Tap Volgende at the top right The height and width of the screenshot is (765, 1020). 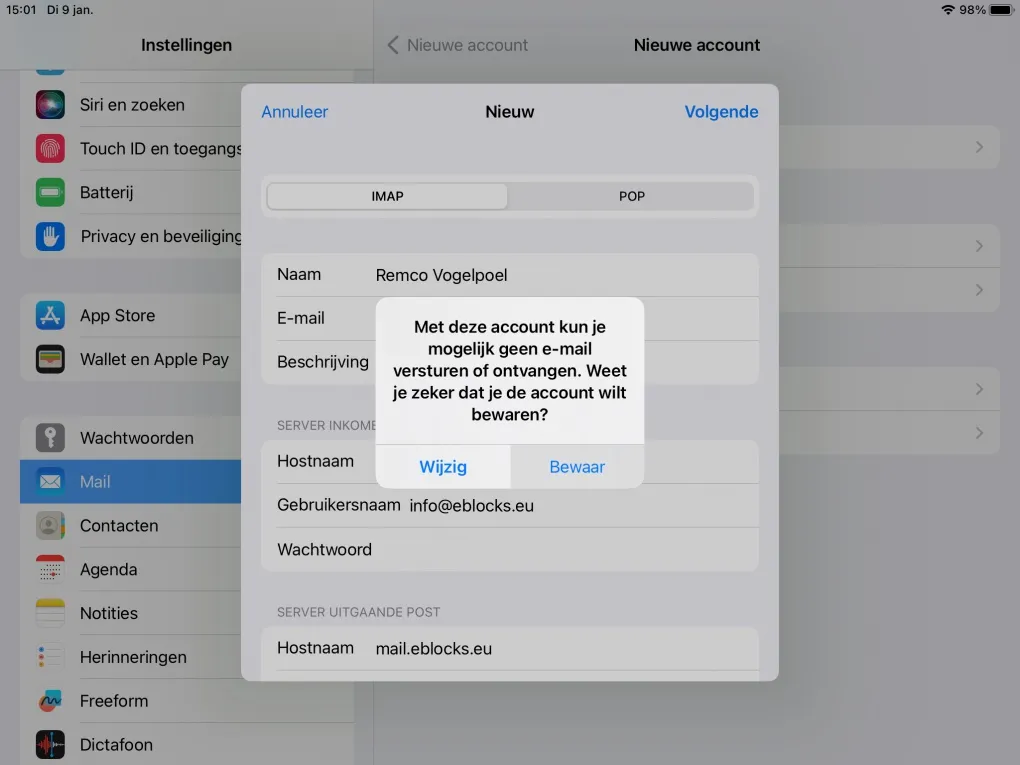click(x=720, y=112)
